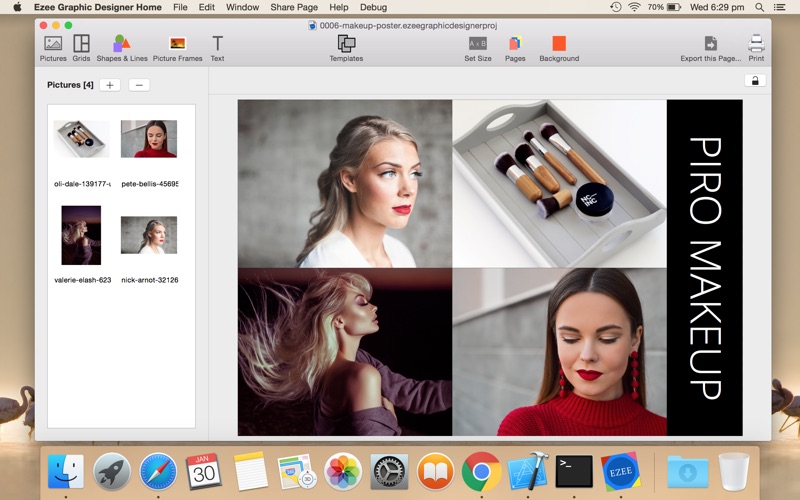This screenshot has height=500, width=800.
Task: Select the oli-dale brushes thumbnail
Action: coord(81,139)
